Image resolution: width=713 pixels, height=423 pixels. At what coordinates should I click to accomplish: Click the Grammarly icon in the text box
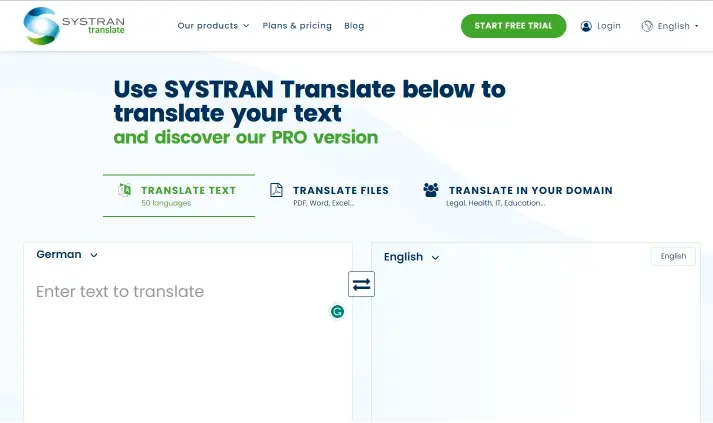(x=337, y=312)
